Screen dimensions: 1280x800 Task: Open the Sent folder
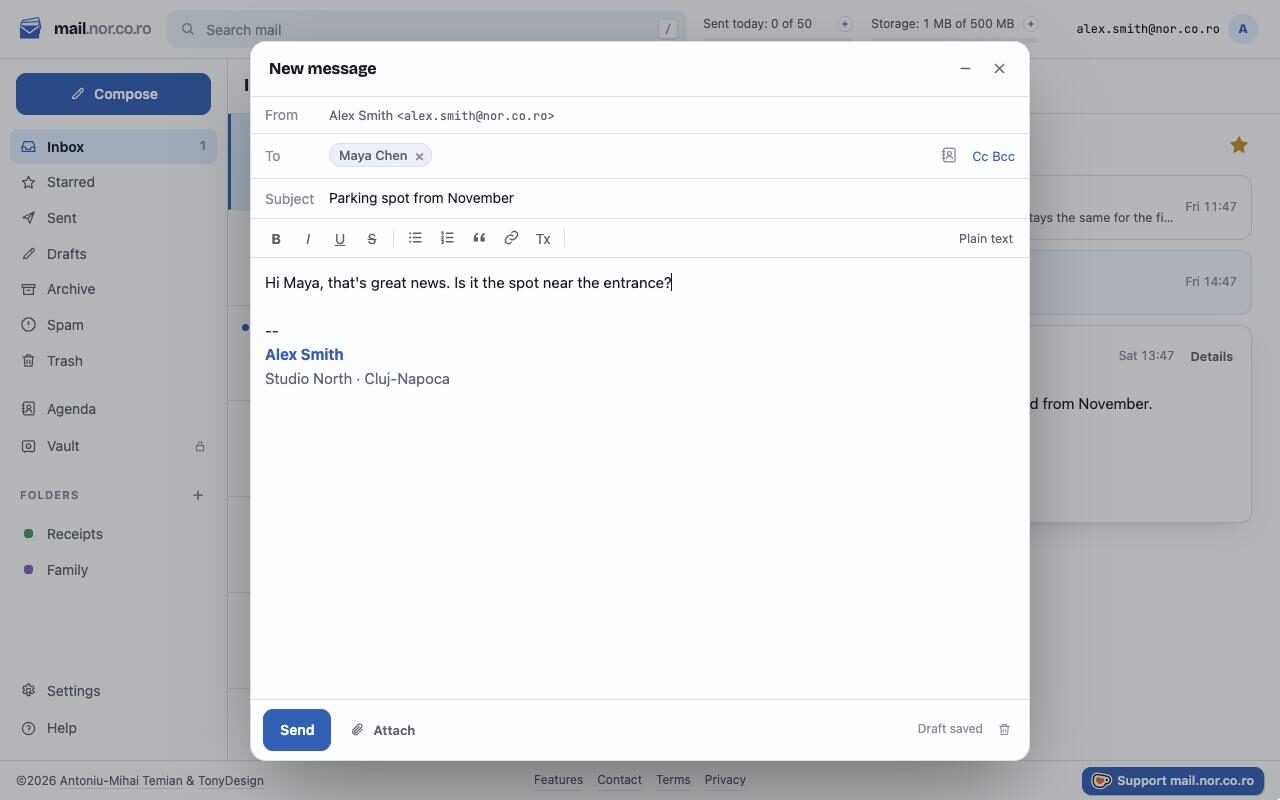[114, 218]
